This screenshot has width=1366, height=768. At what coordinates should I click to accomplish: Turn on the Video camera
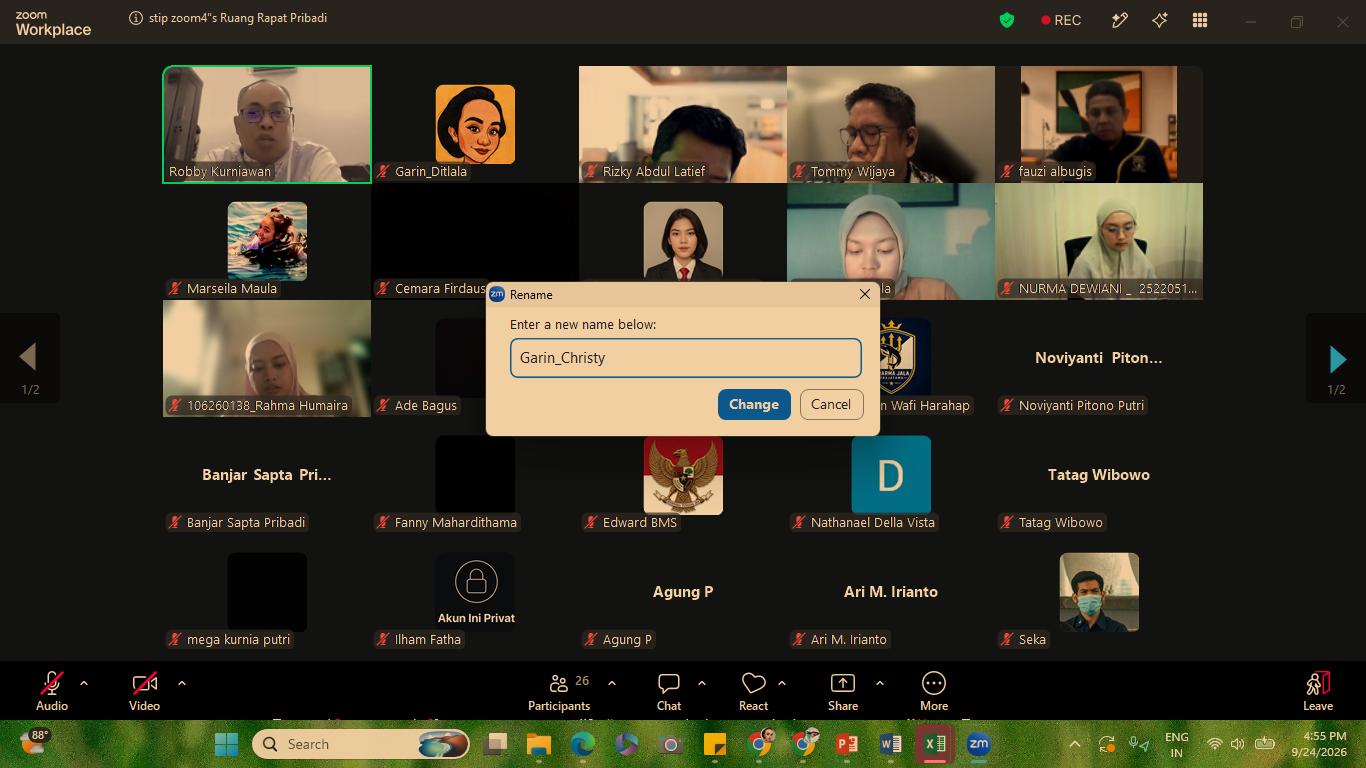tap(145, 683)
